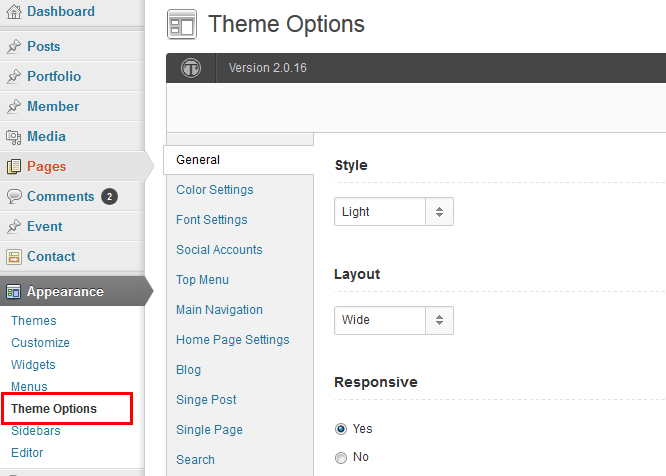Click the Posts pin icon

click(14, 47)
